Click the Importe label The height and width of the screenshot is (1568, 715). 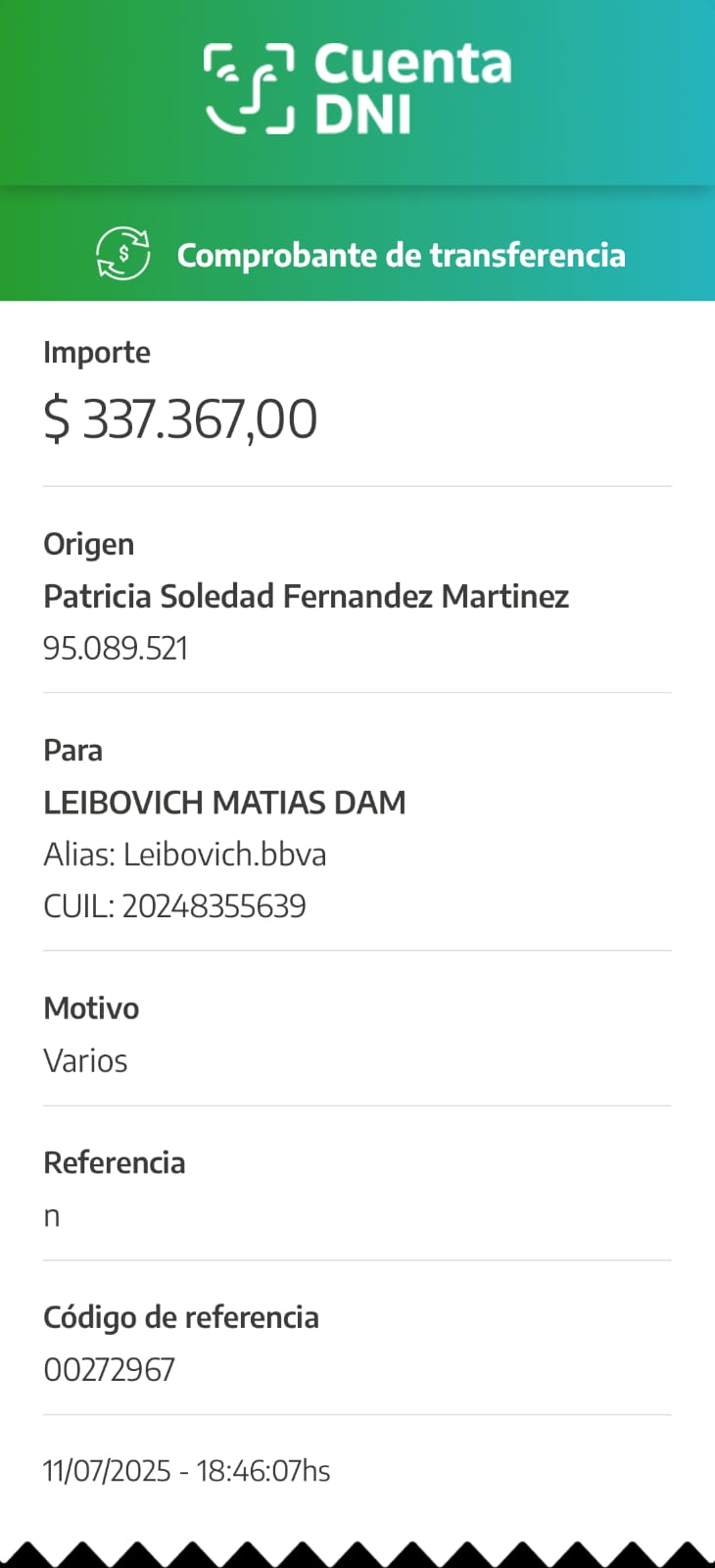point(97,352)
